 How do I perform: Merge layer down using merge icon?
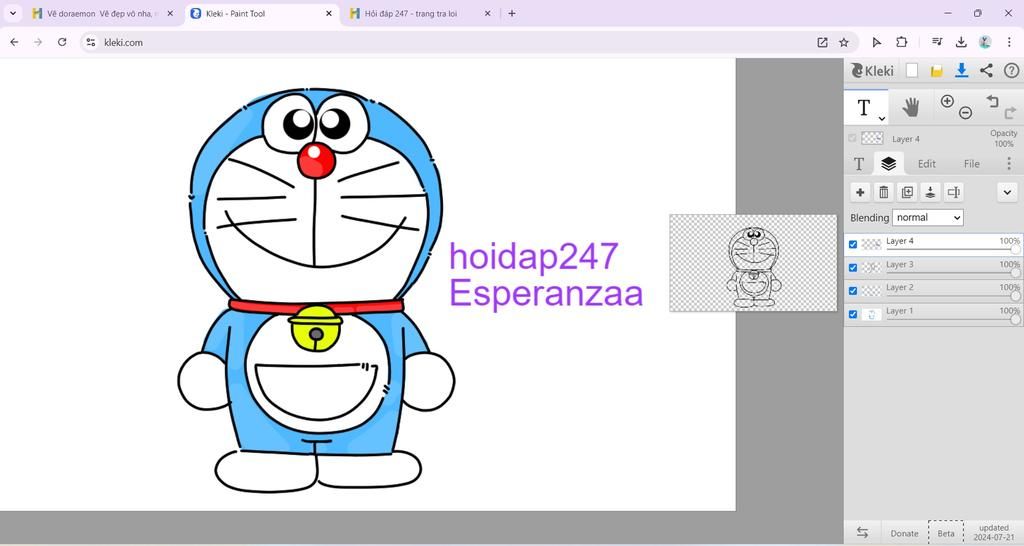click(x=930, y=192)
